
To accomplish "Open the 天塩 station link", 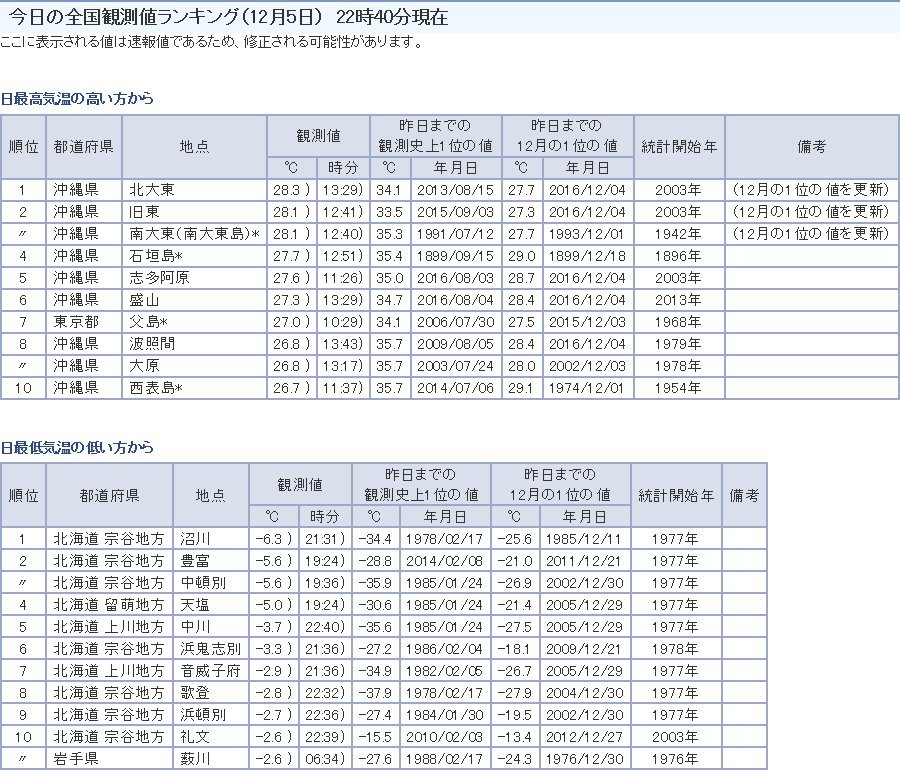I will pyautogui.click(x=195, y=605).
